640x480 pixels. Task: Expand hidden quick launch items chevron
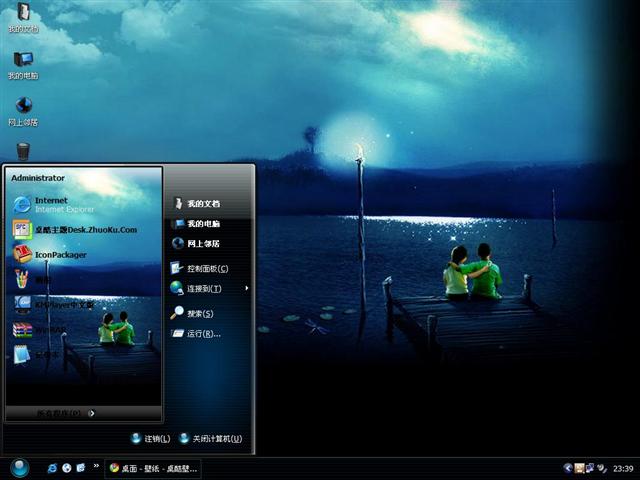pos(96,466)
